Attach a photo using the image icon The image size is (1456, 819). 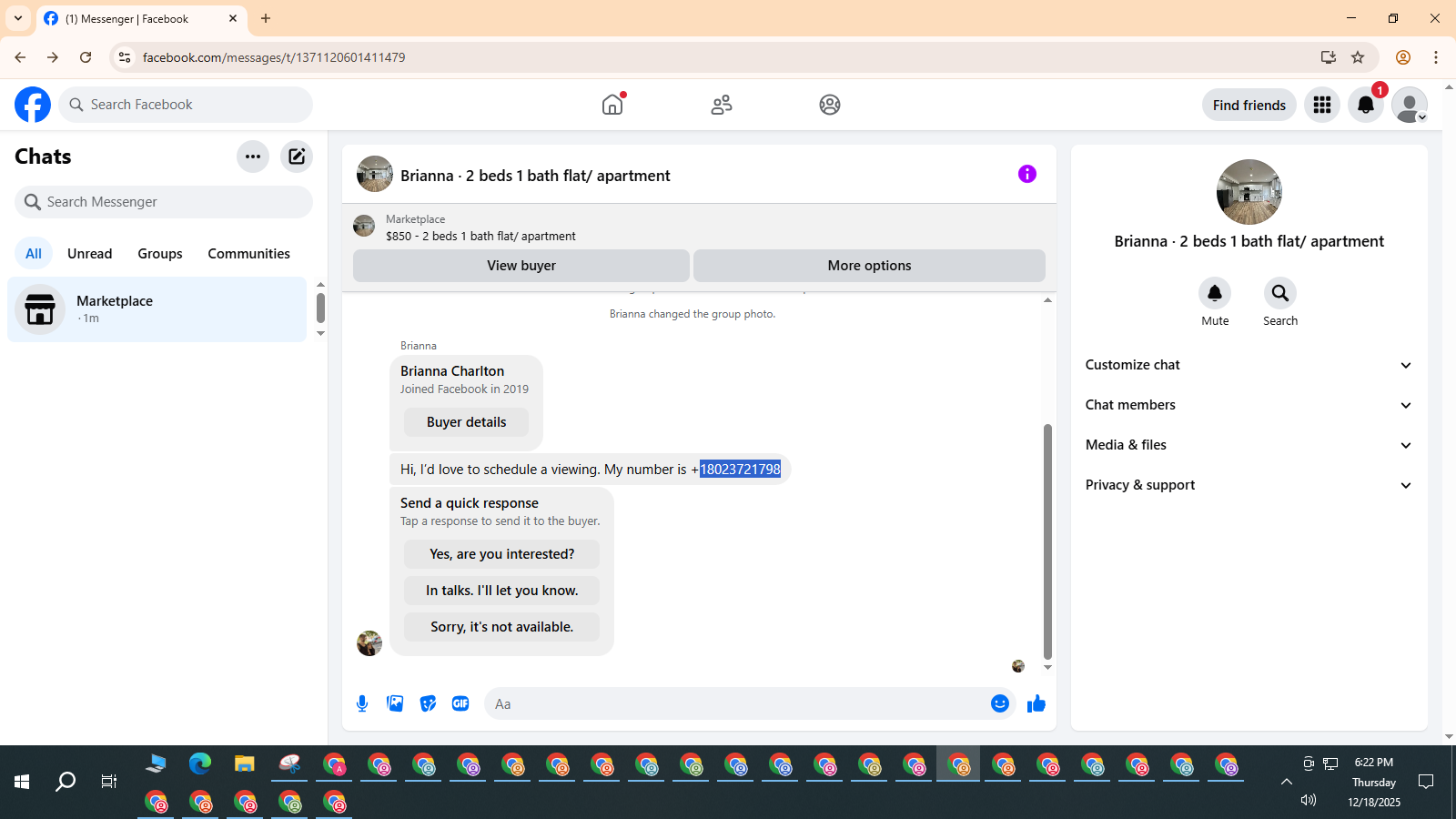point(395,703)
